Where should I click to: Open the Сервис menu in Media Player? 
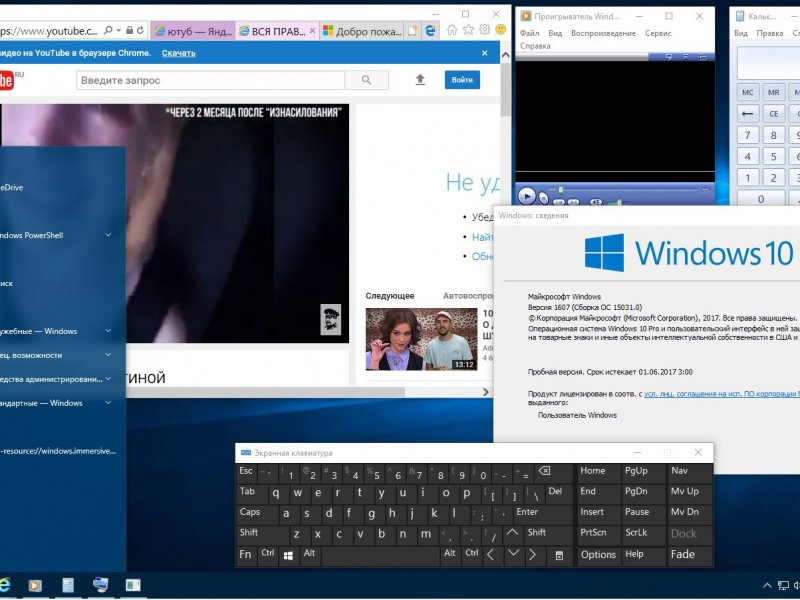coord(658,33)
